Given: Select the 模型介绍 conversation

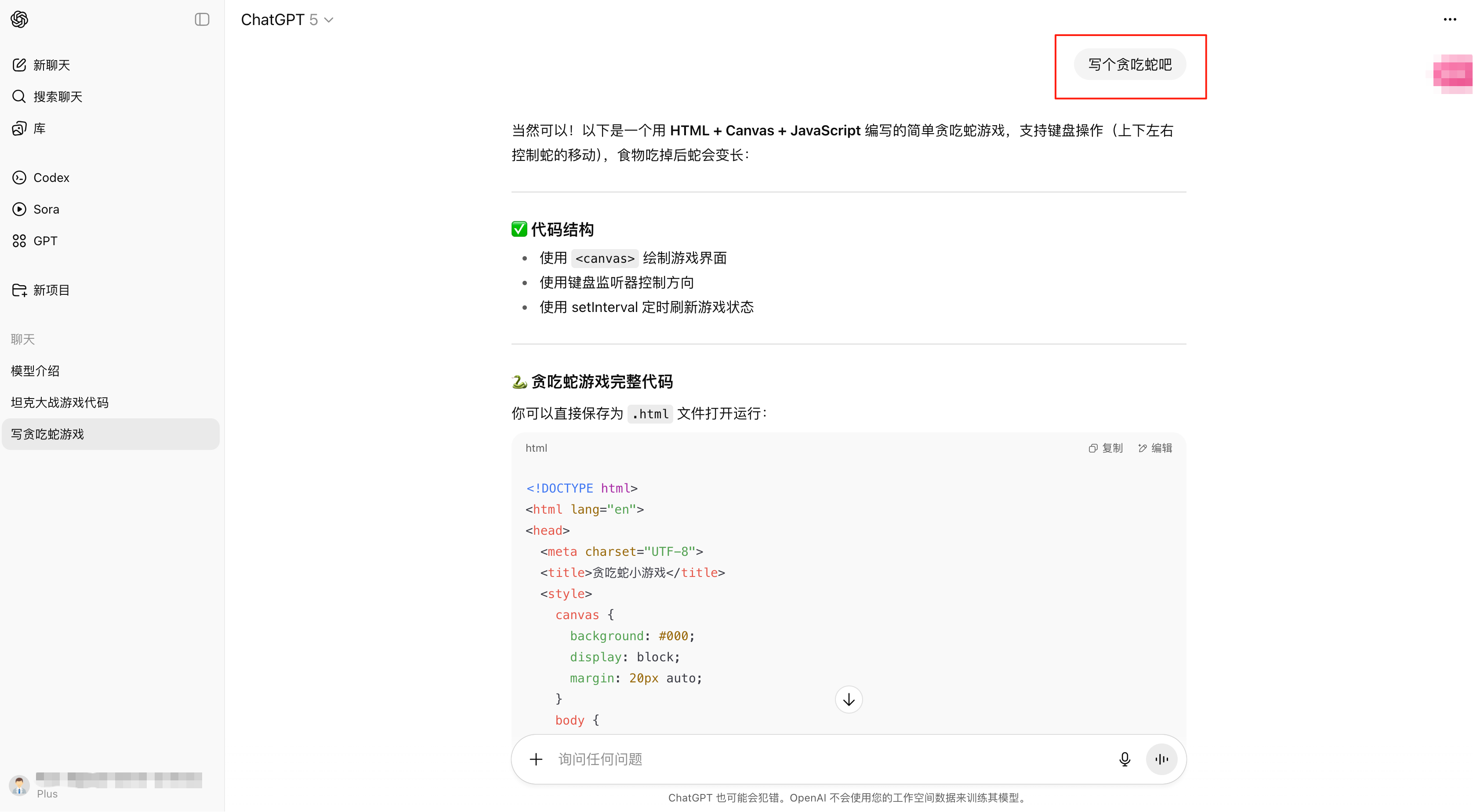Looking at the screenshot, I should [x=35, y=370].
